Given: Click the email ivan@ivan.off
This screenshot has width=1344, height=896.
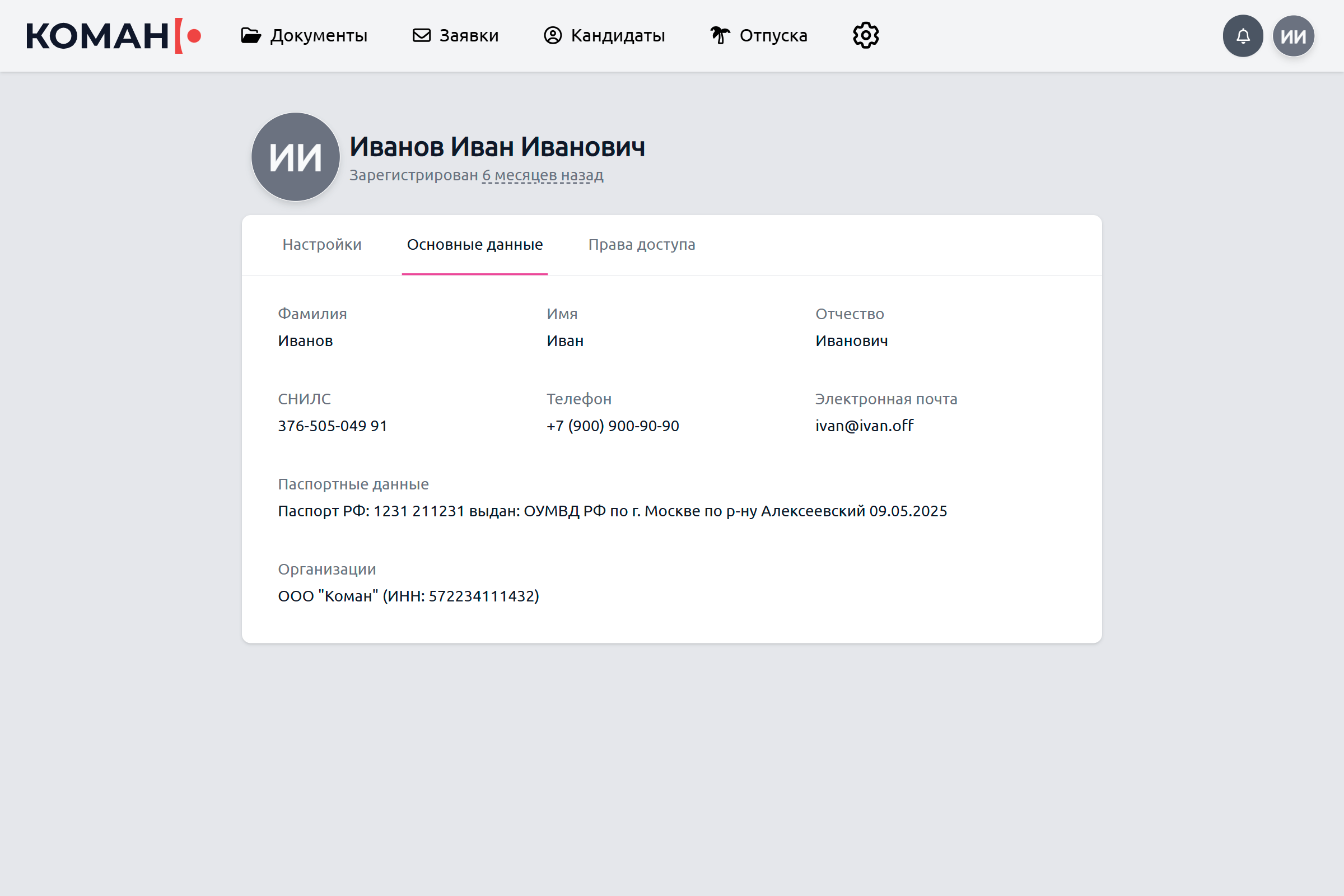Looking at the screenshot, I should pyautogui.click(x=864, y=426).
